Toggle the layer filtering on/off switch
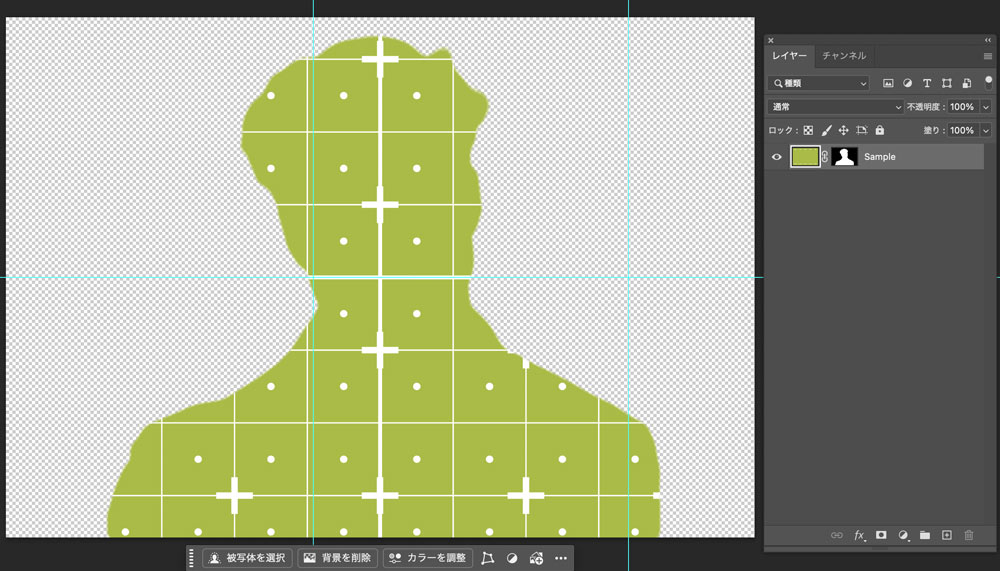 [x=989, y=83]
